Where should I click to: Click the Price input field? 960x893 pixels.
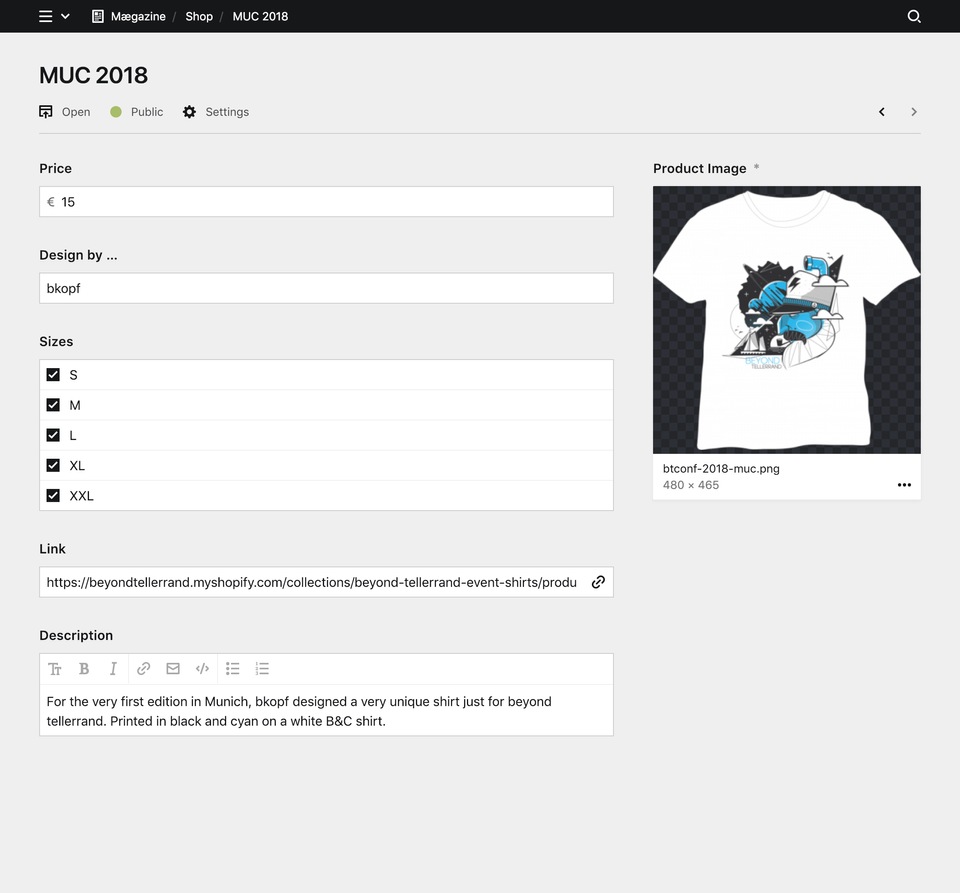[x=326, y=202]
